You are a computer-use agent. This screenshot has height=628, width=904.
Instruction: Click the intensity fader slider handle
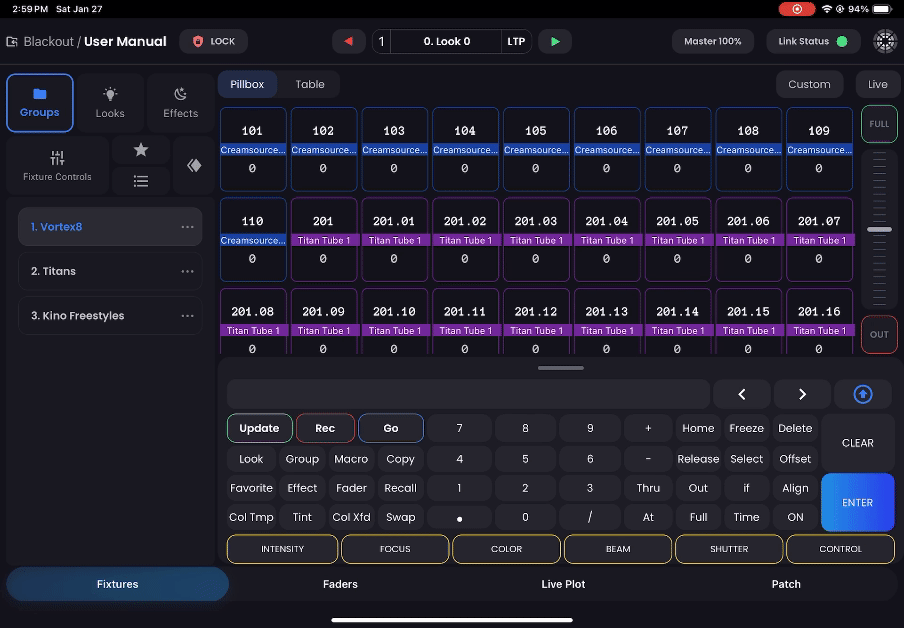click(879, 230)
